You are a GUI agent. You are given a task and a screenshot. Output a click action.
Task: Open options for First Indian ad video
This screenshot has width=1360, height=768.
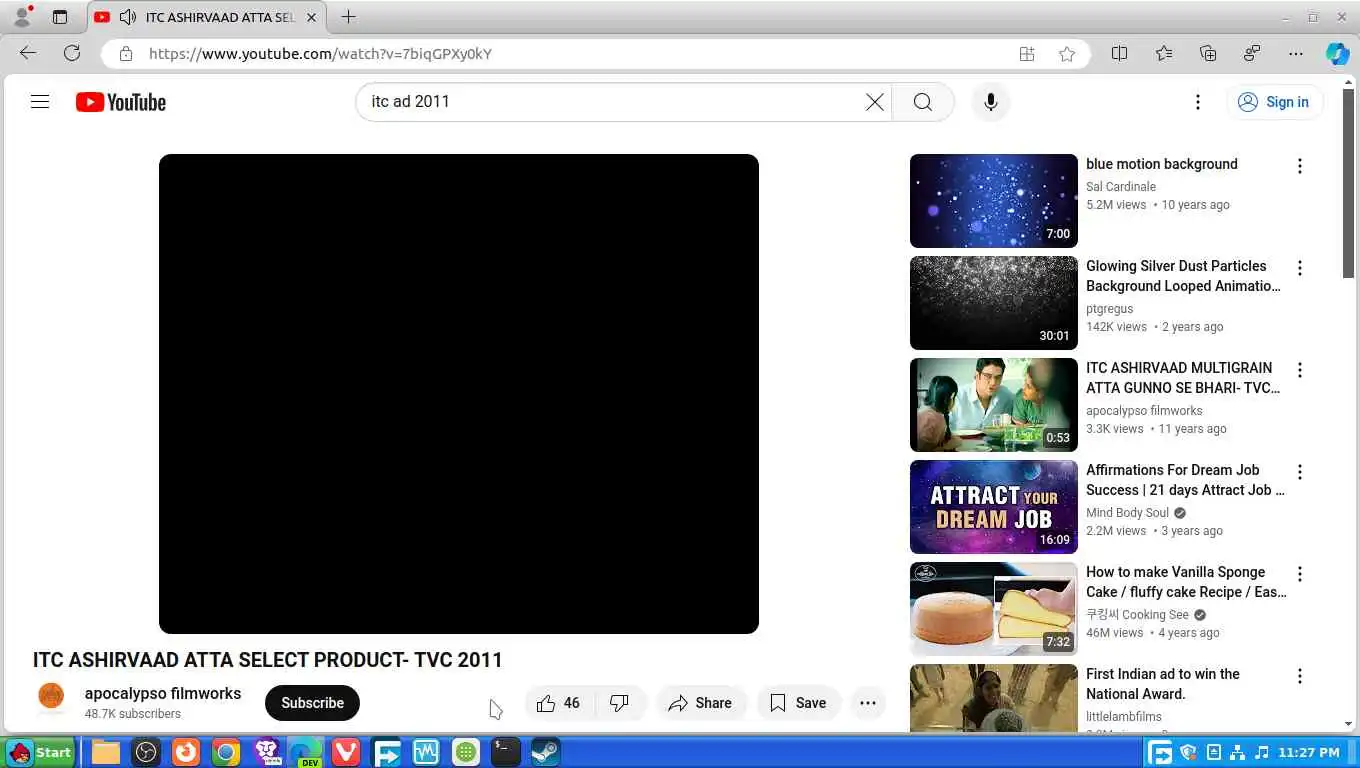click(1300, 676)
